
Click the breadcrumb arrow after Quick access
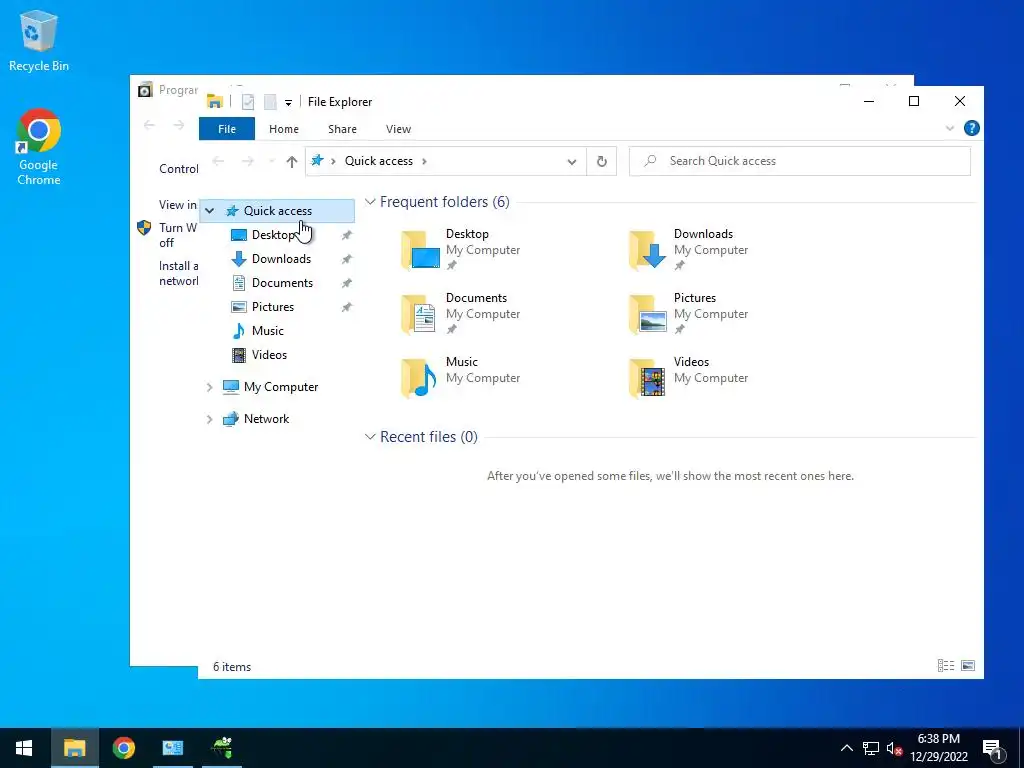(424, 161)
